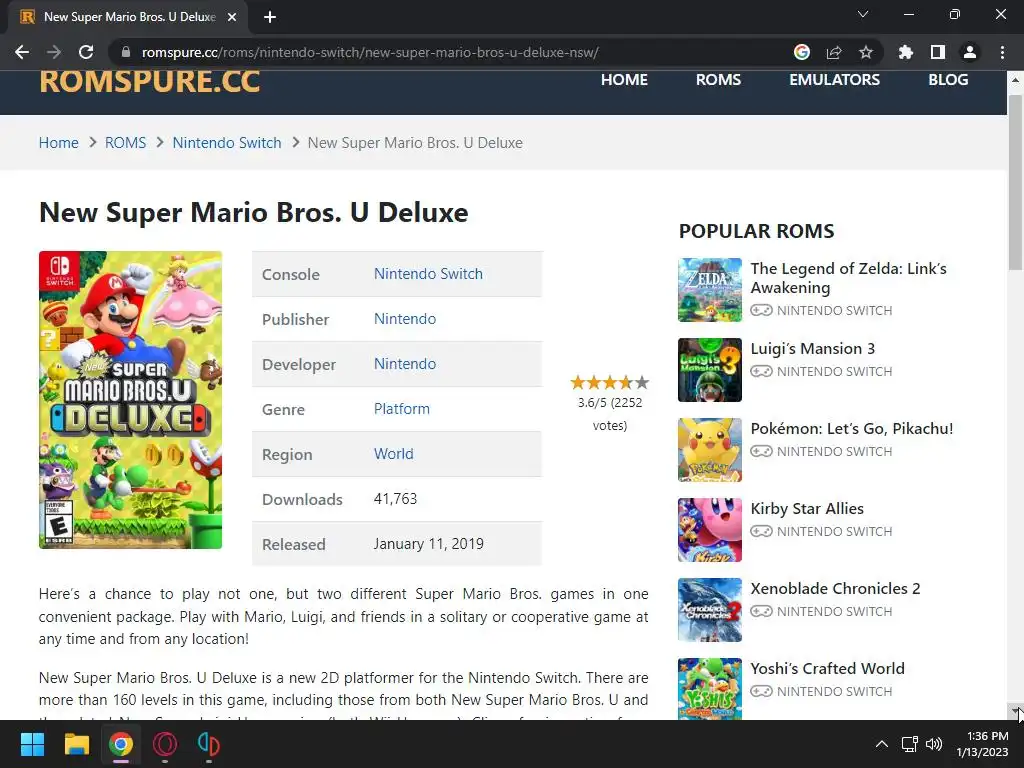Click the page scrollbar thumb

[1015, 182]
